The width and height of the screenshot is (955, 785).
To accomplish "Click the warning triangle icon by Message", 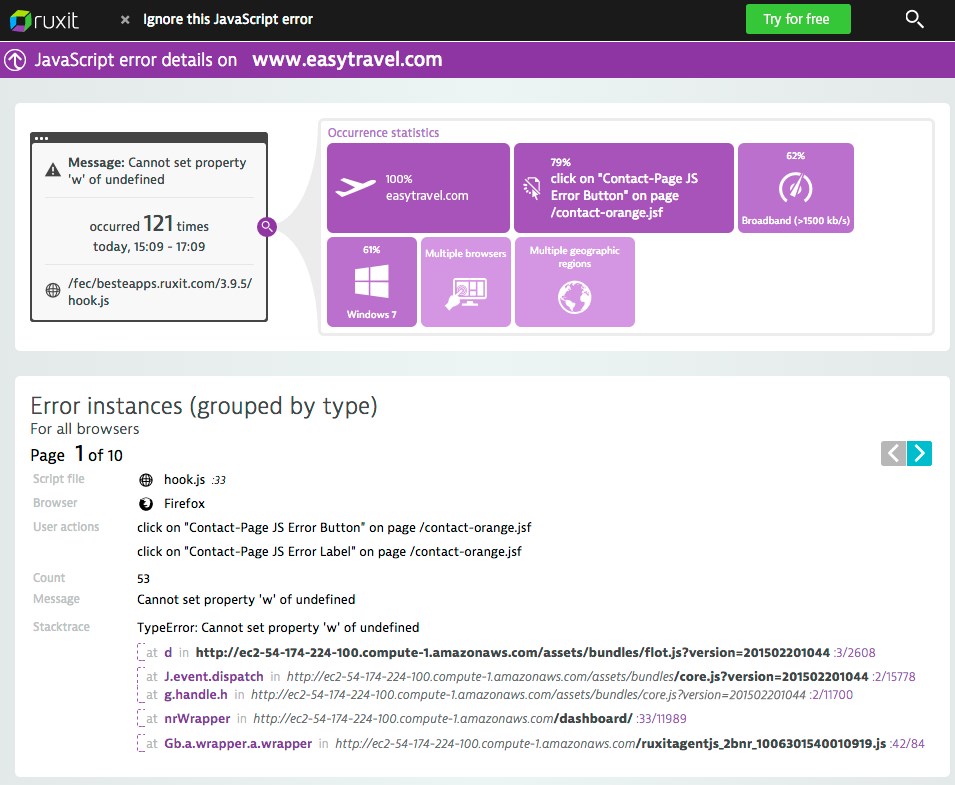I will (x=53, y=170).
